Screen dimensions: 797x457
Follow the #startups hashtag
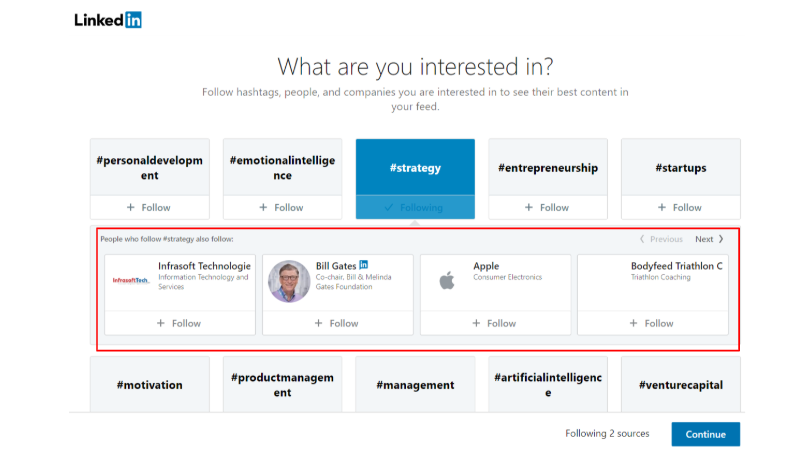680,207
